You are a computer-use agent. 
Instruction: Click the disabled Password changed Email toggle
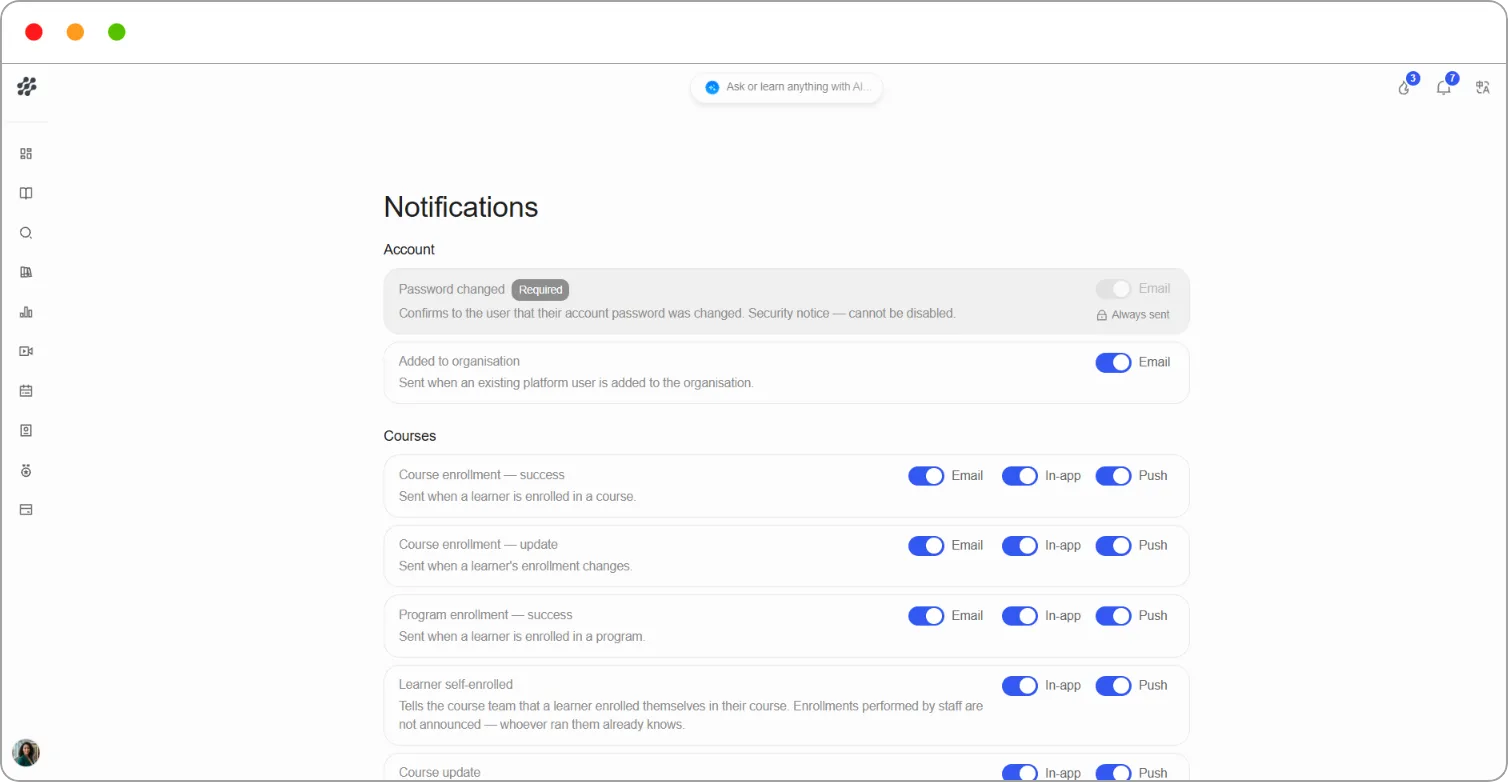(1113, 289)
